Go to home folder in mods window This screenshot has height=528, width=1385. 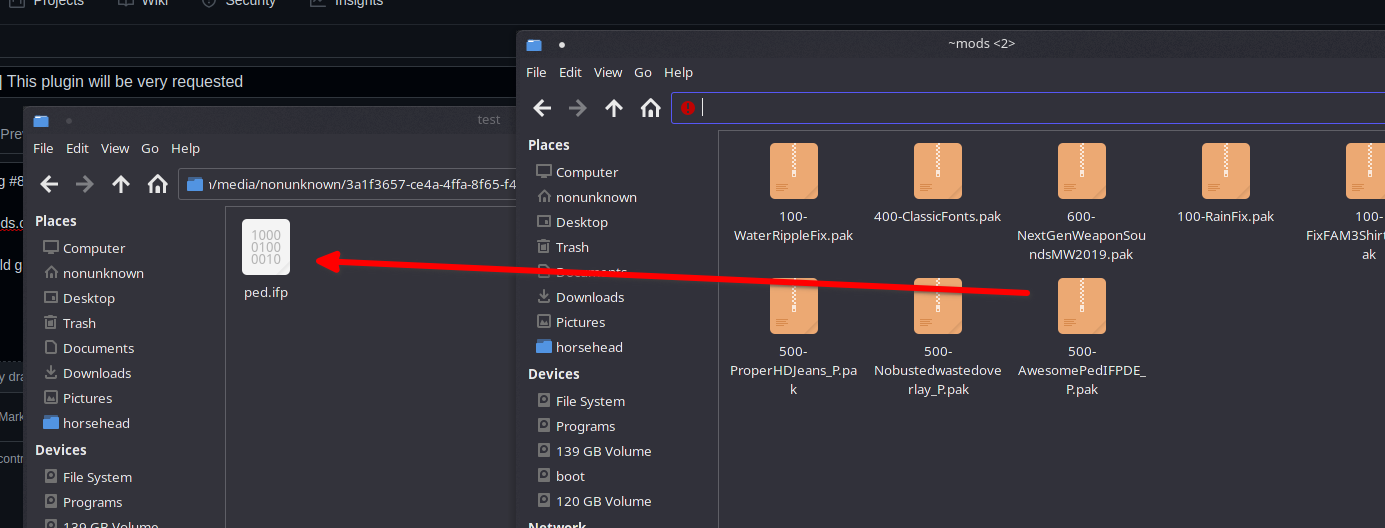(650, 108)
